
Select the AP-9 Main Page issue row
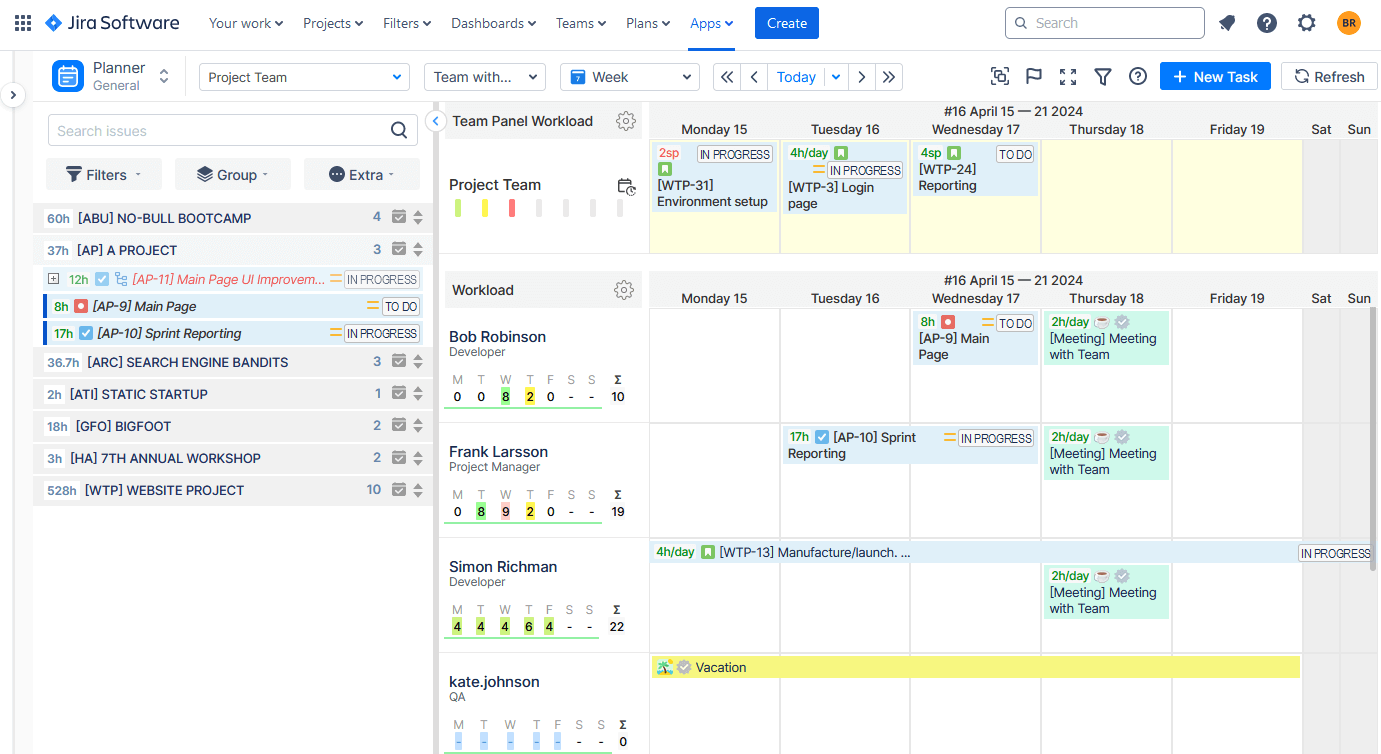pyautogui.click(x=233, y=306)
